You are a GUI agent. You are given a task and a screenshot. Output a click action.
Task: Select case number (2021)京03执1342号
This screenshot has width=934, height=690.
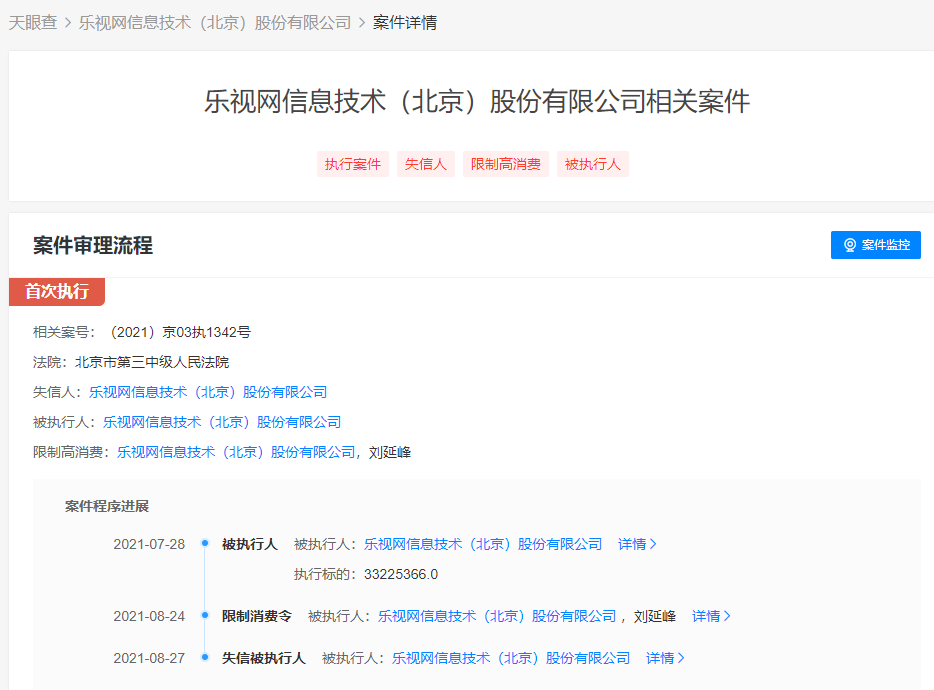pos(180,332)
